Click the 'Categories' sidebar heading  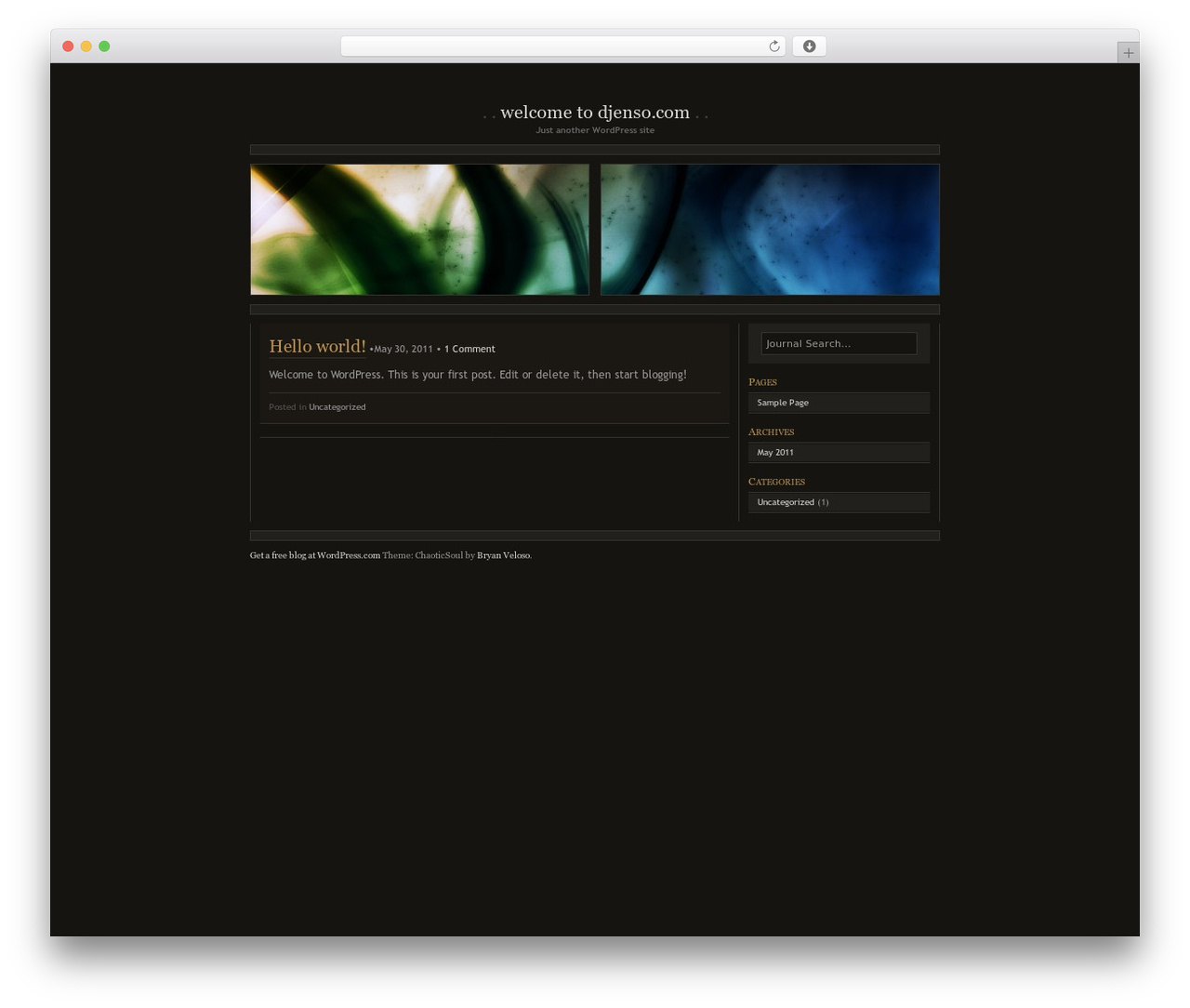[x=776, y=482]
